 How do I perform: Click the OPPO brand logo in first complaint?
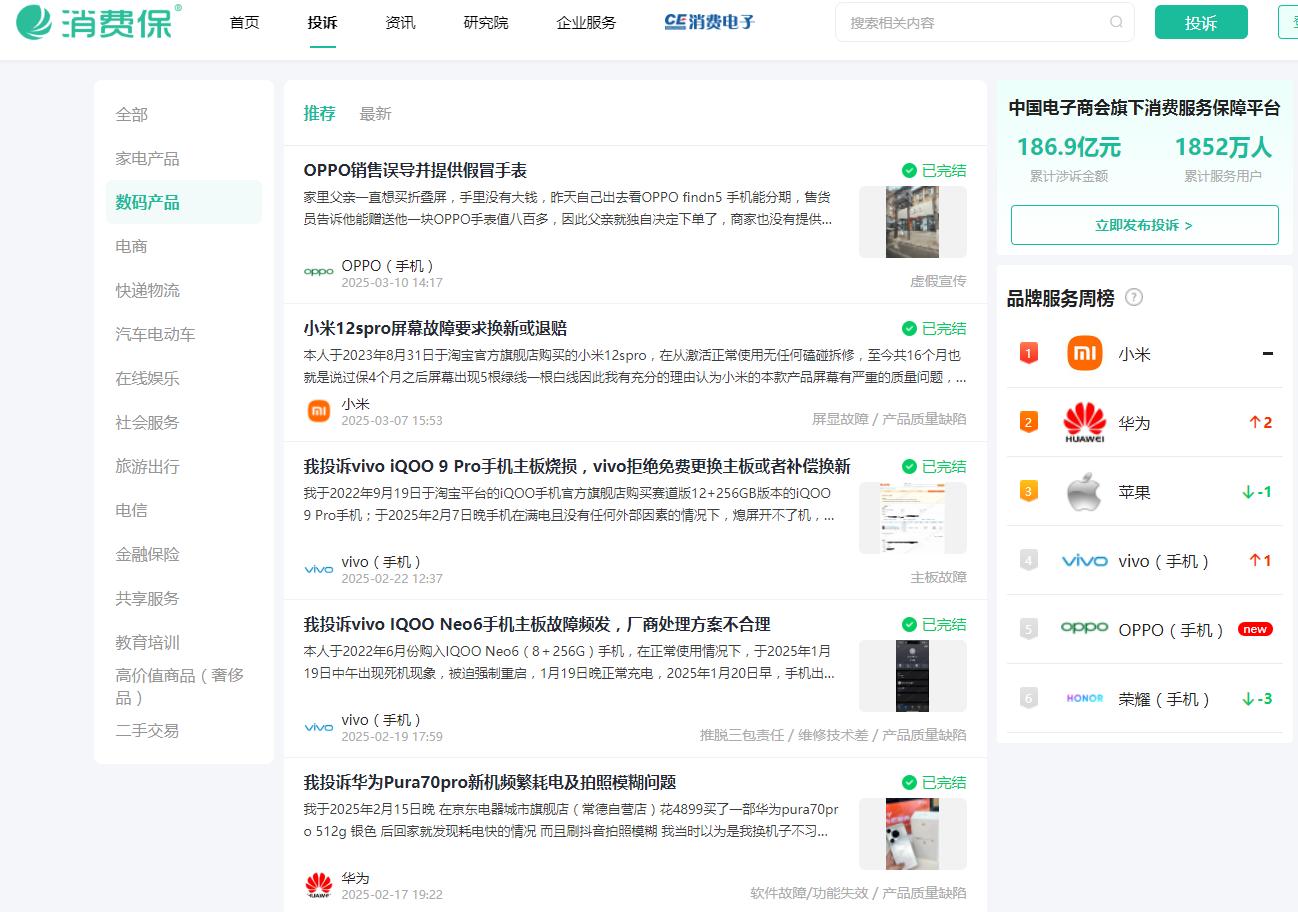tap(318, 272)
